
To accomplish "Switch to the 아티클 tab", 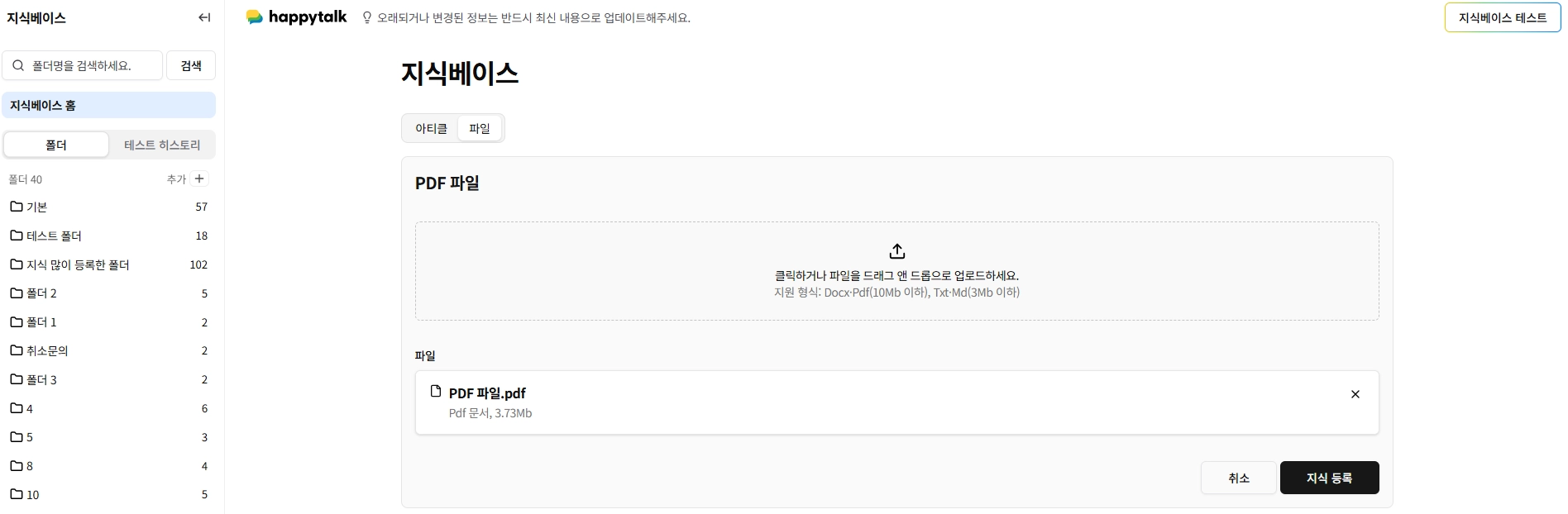I will pyautogui.click(x=431, y=128).
